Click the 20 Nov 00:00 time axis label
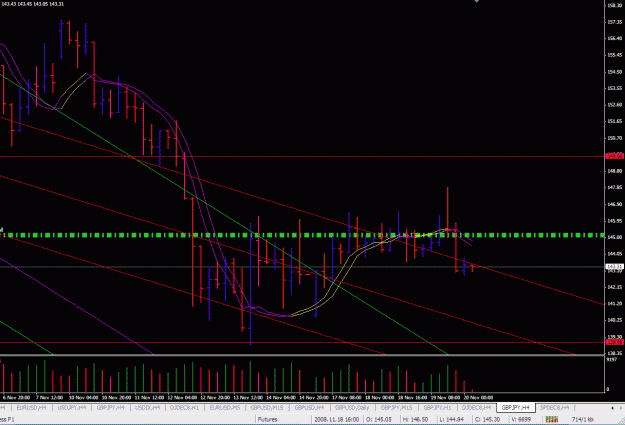This screenshot has width=625, height=425. pyautogui.click(x=478, y=397)
